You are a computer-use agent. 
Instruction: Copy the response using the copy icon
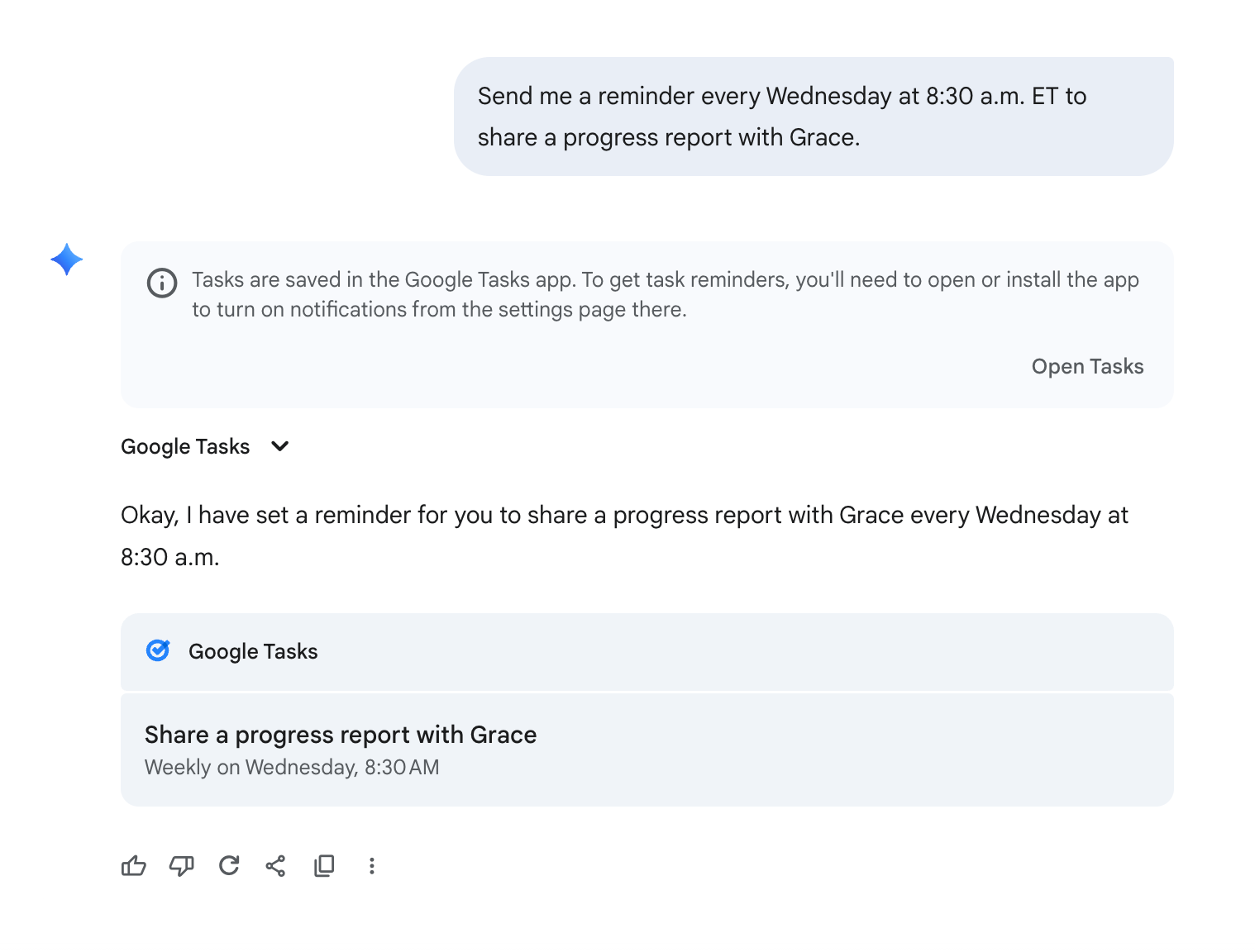click(324, 865)
